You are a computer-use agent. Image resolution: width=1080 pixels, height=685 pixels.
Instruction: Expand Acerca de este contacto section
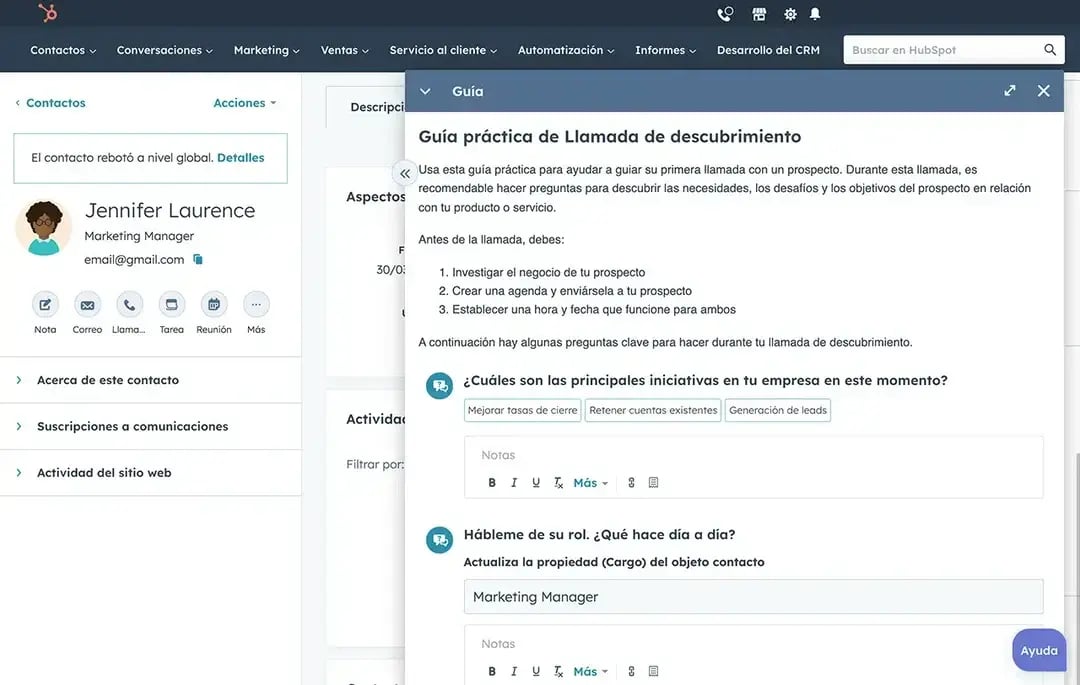[x=150, y=380]
